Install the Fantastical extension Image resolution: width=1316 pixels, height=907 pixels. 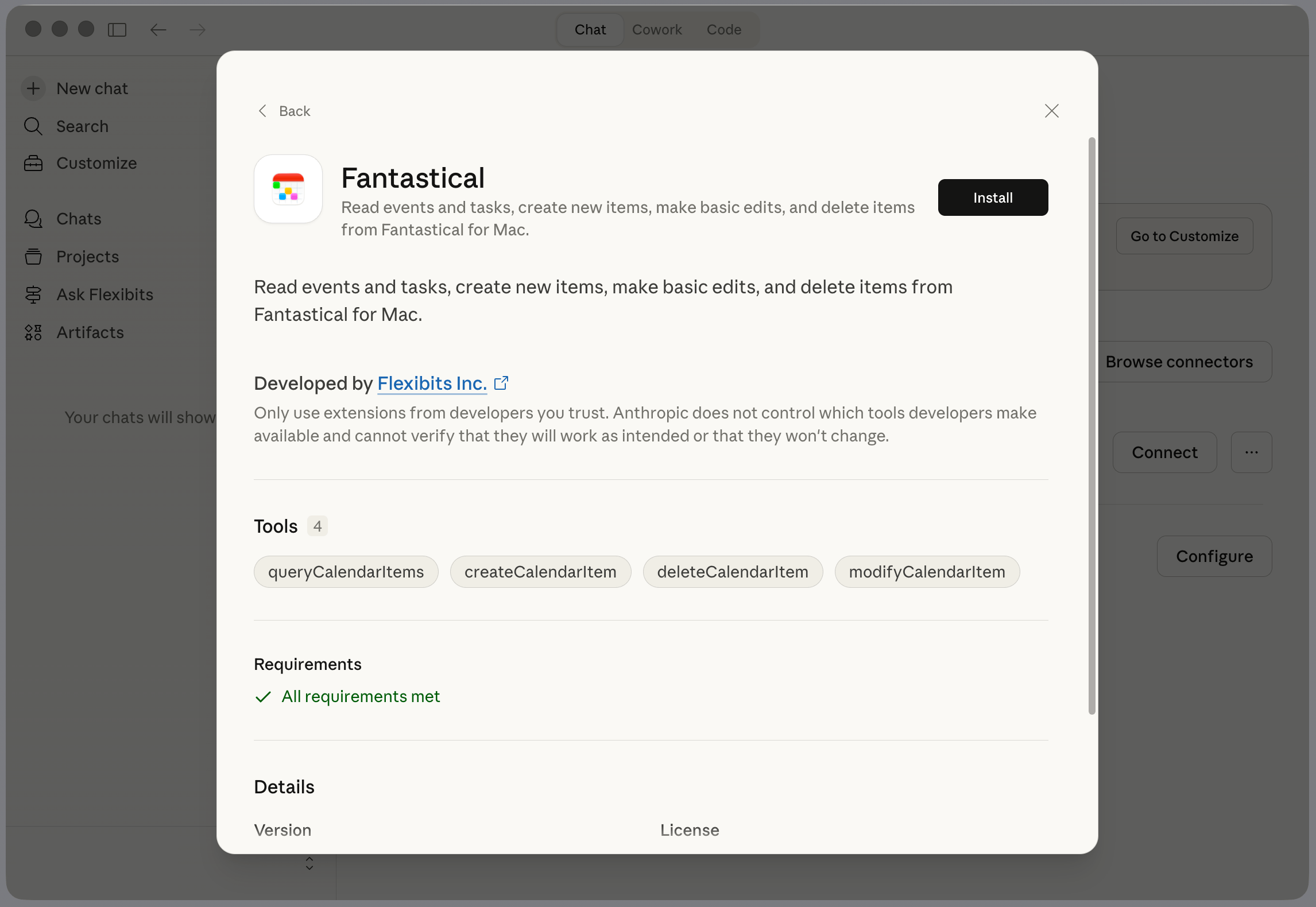(993, 197)
